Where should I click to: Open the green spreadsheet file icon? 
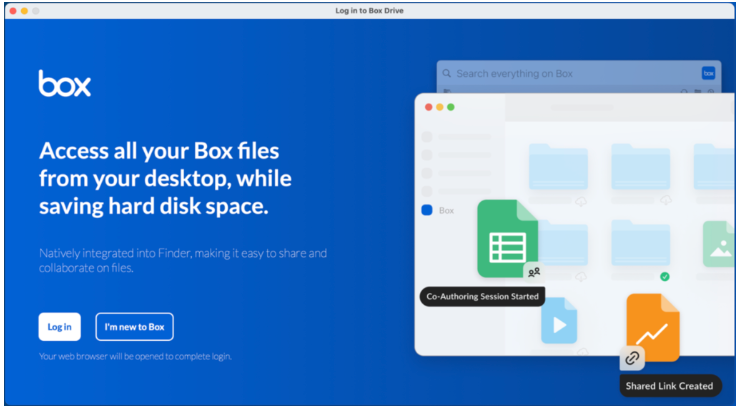click(507, 237)
